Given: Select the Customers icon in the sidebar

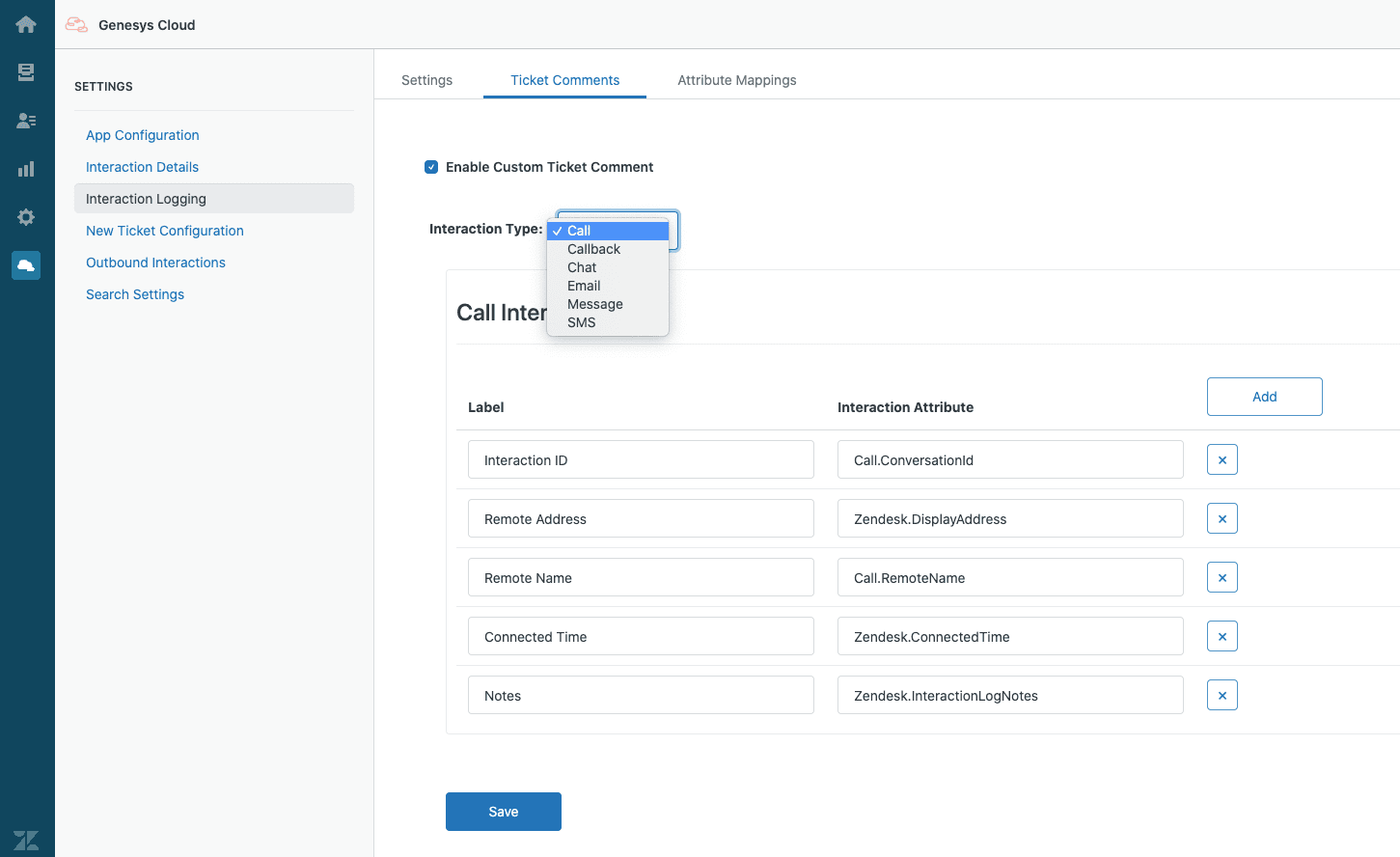Looking at the screenshot, I should click(x=25, y=121).
